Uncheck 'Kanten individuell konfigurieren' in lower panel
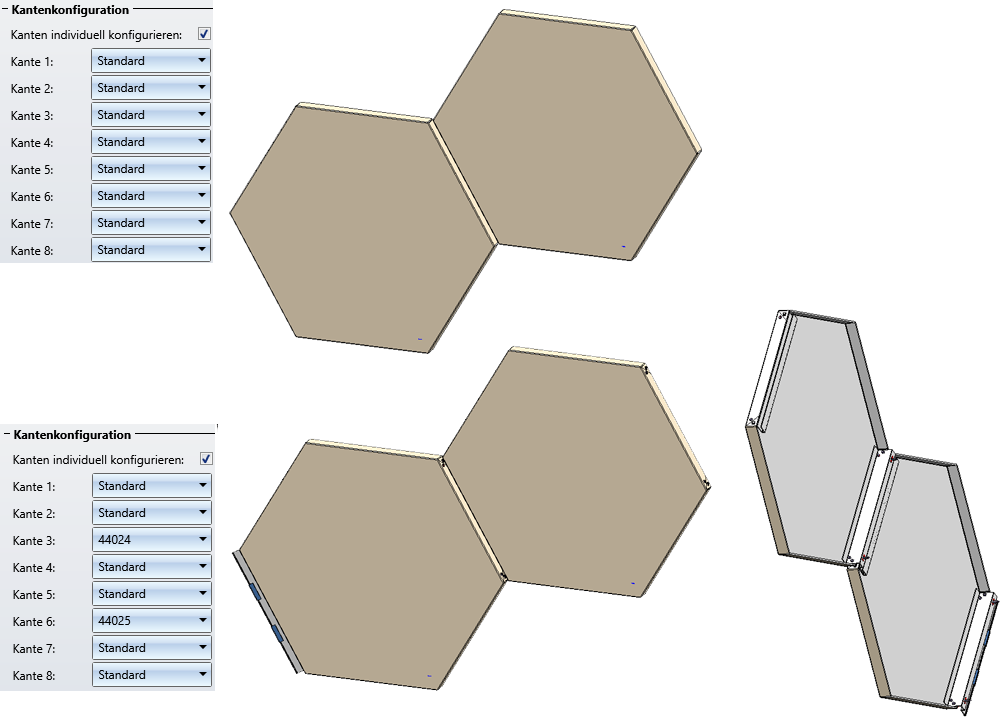Viewport: 1000px width, 717px height. click(x=206, y=459)
